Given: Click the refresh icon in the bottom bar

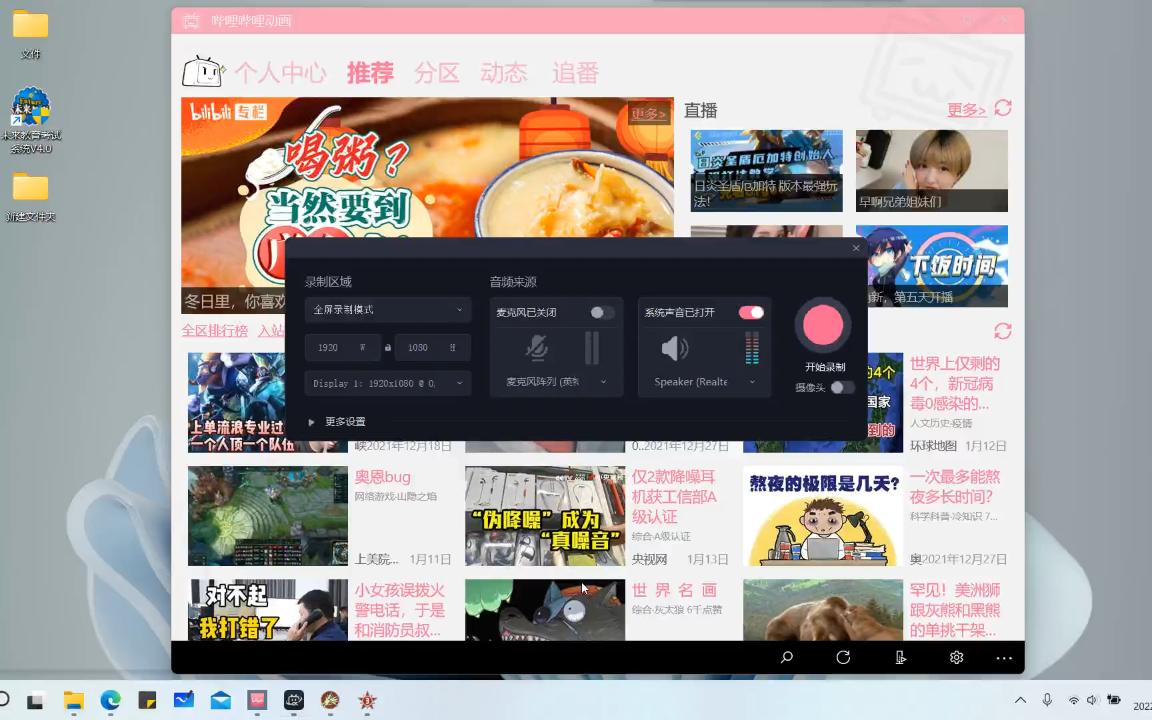Looking at the screenshot, I should (843, 657).
